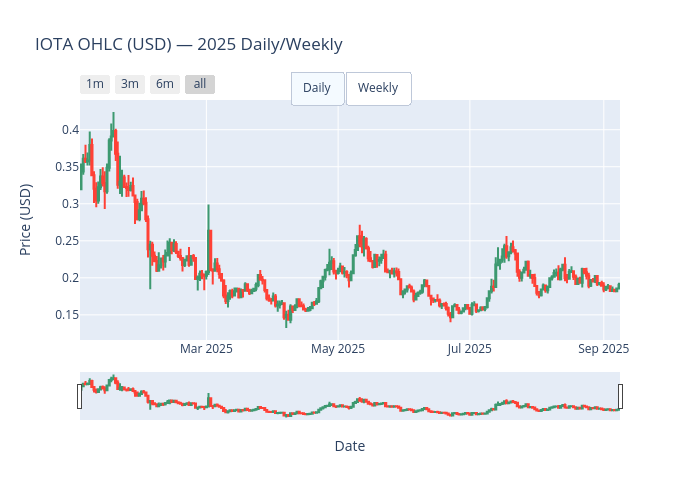Click the chart title 'IOTA OHLC (USD)'
Screen dimensions: 700x500
tap(103, 45)
